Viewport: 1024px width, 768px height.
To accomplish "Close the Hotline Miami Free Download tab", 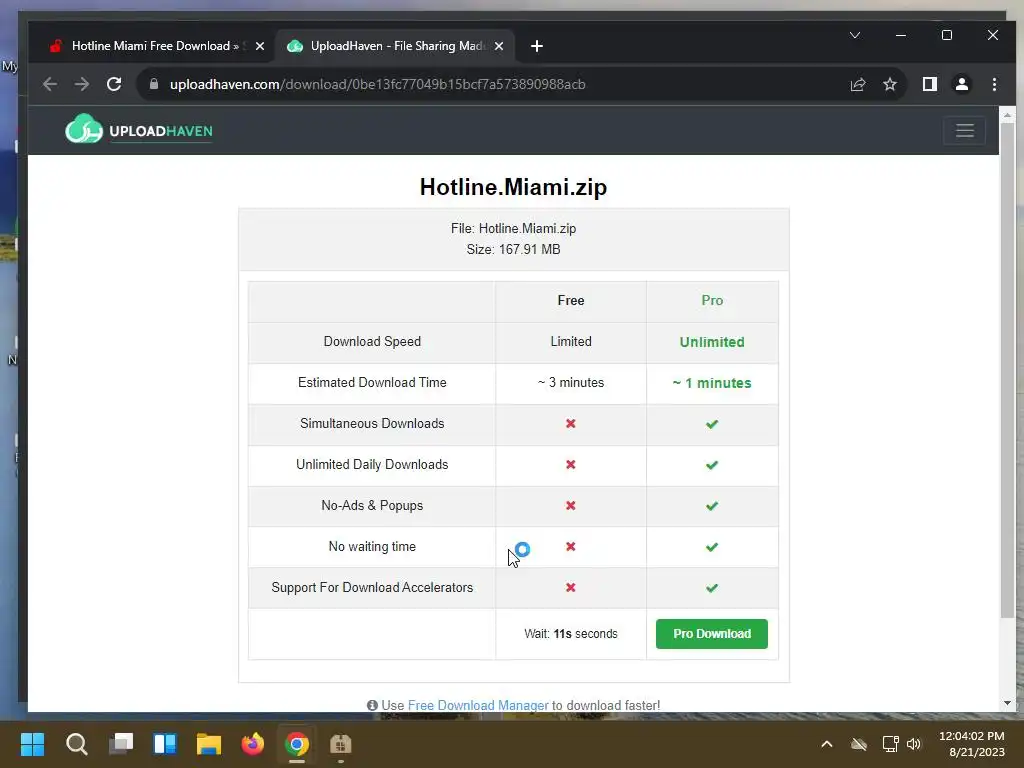I will pos(260,46).
